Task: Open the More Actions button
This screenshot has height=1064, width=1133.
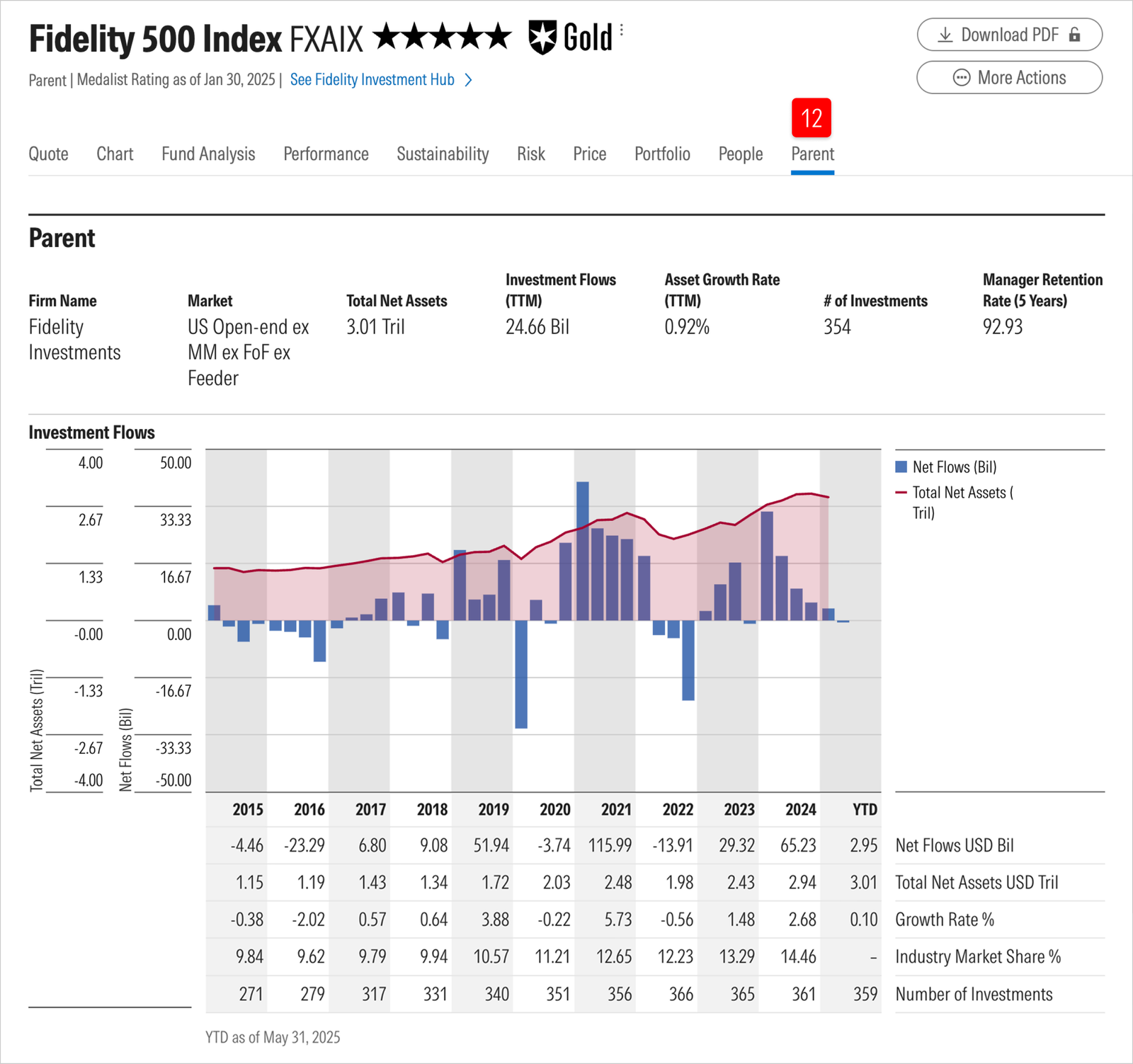Action: click(x=1009, y=77)
